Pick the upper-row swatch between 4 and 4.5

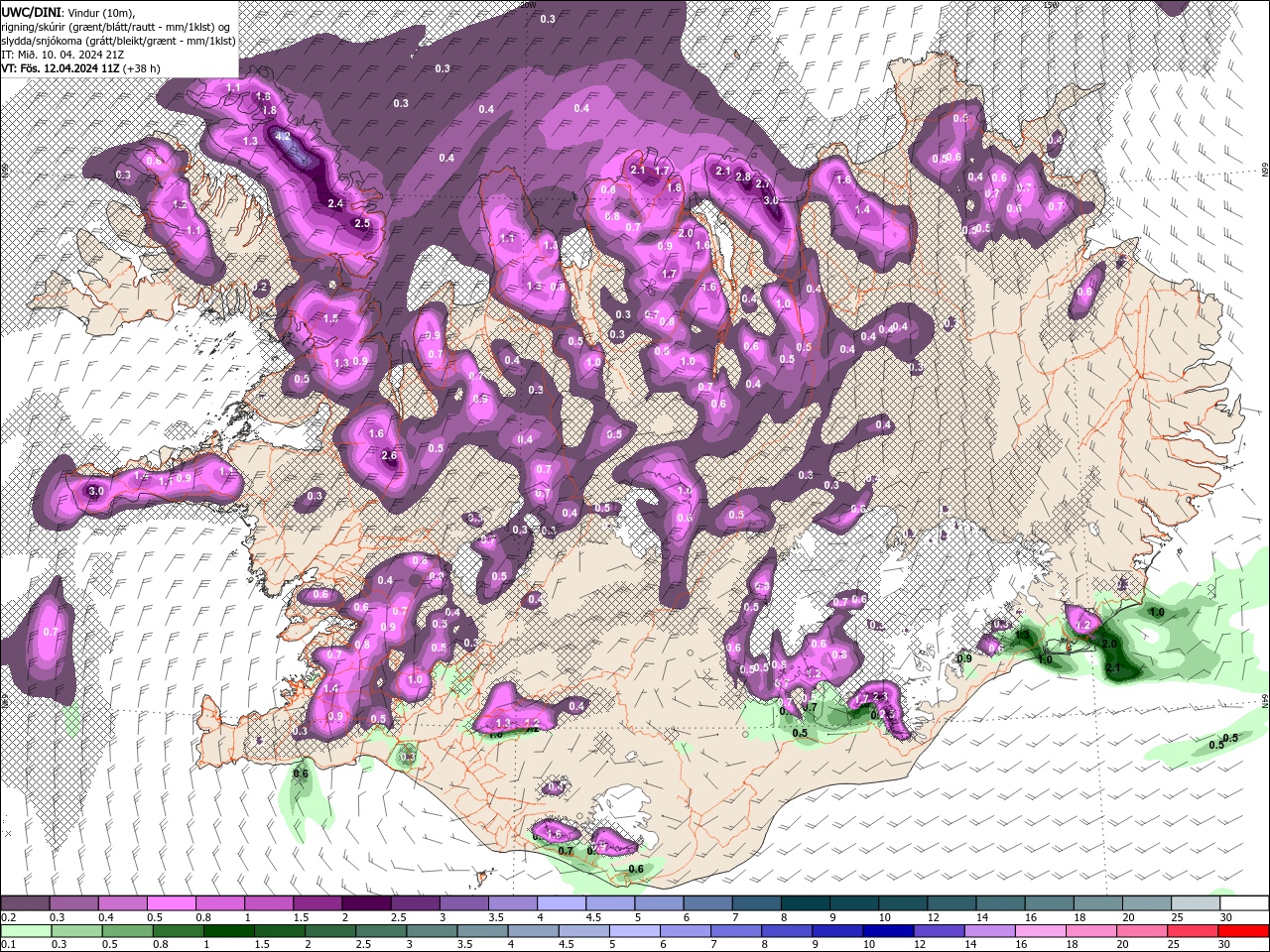coord(562,903)
